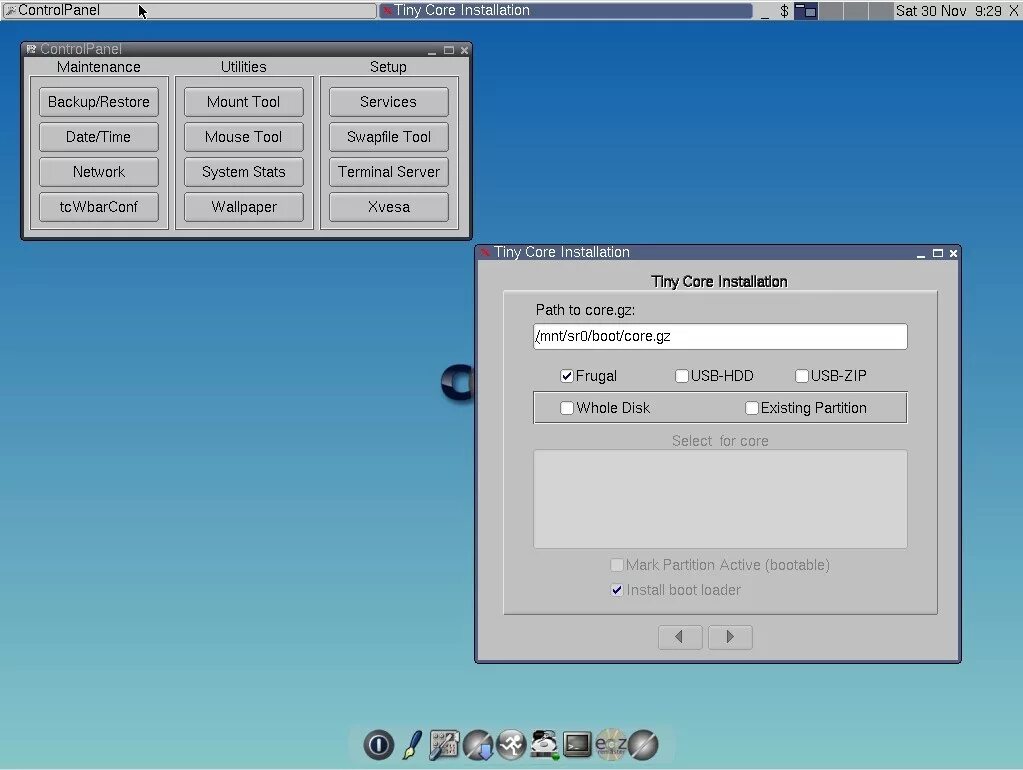Click the Run Program running-man icon

pos(512,745)
